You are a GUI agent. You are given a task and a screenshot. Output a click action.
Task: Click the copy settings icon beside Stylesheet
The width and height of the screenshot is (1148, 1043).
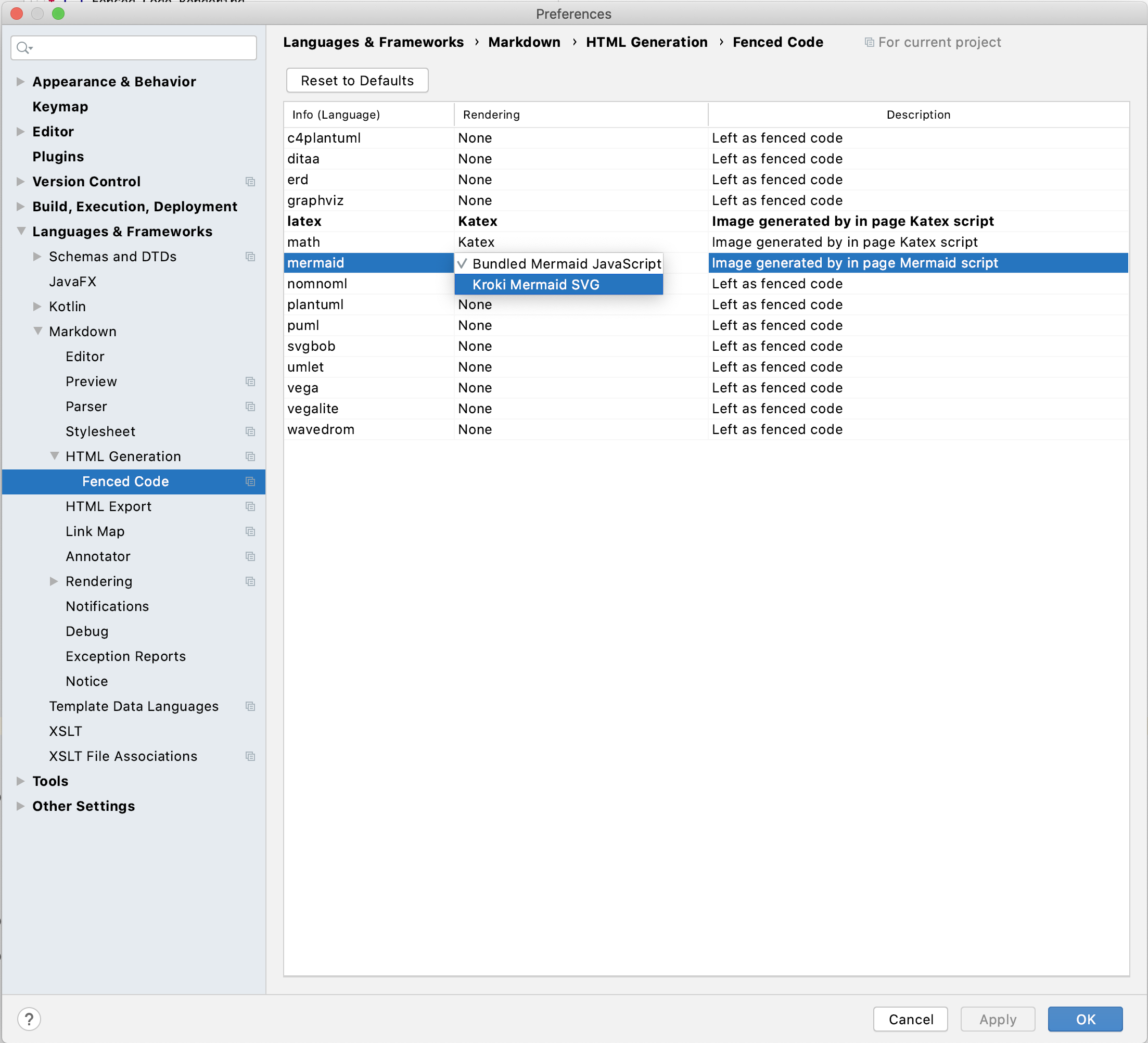[x=250, y=431]
